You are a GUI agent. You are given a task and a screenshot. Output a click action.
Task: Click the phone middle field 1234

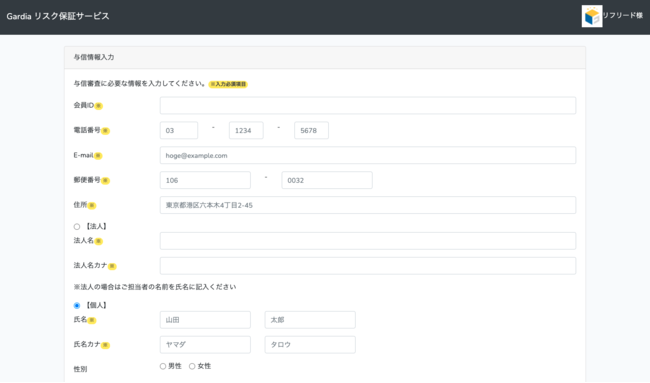246,131
